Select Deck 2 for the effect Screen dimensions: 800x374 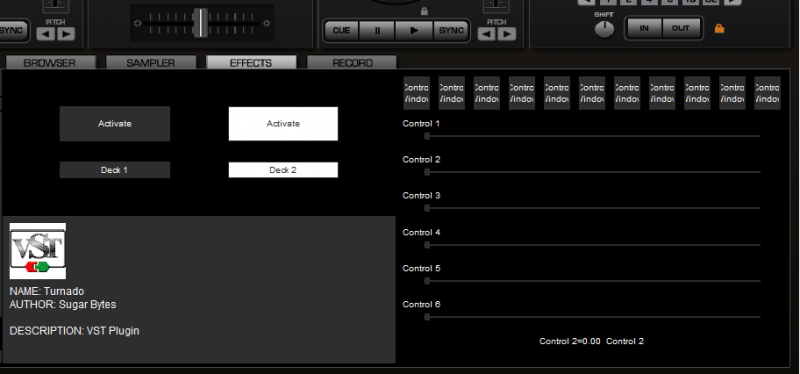click(283, 170)
